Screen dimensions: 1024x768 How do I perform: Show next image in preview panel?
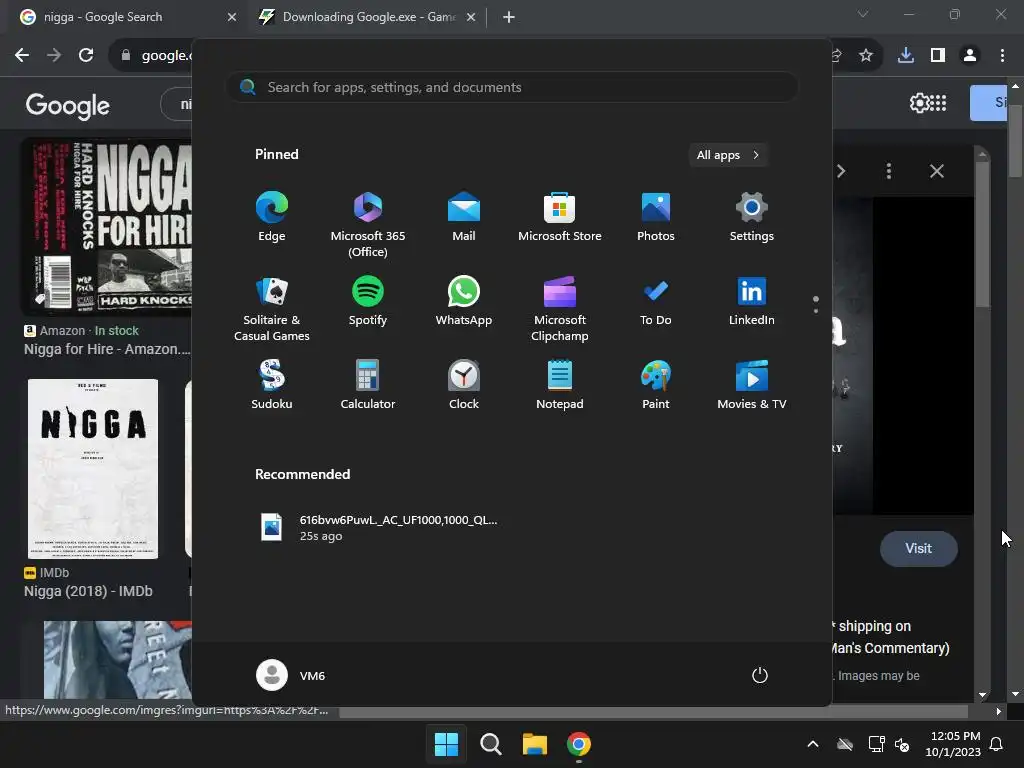click(841, 171)
